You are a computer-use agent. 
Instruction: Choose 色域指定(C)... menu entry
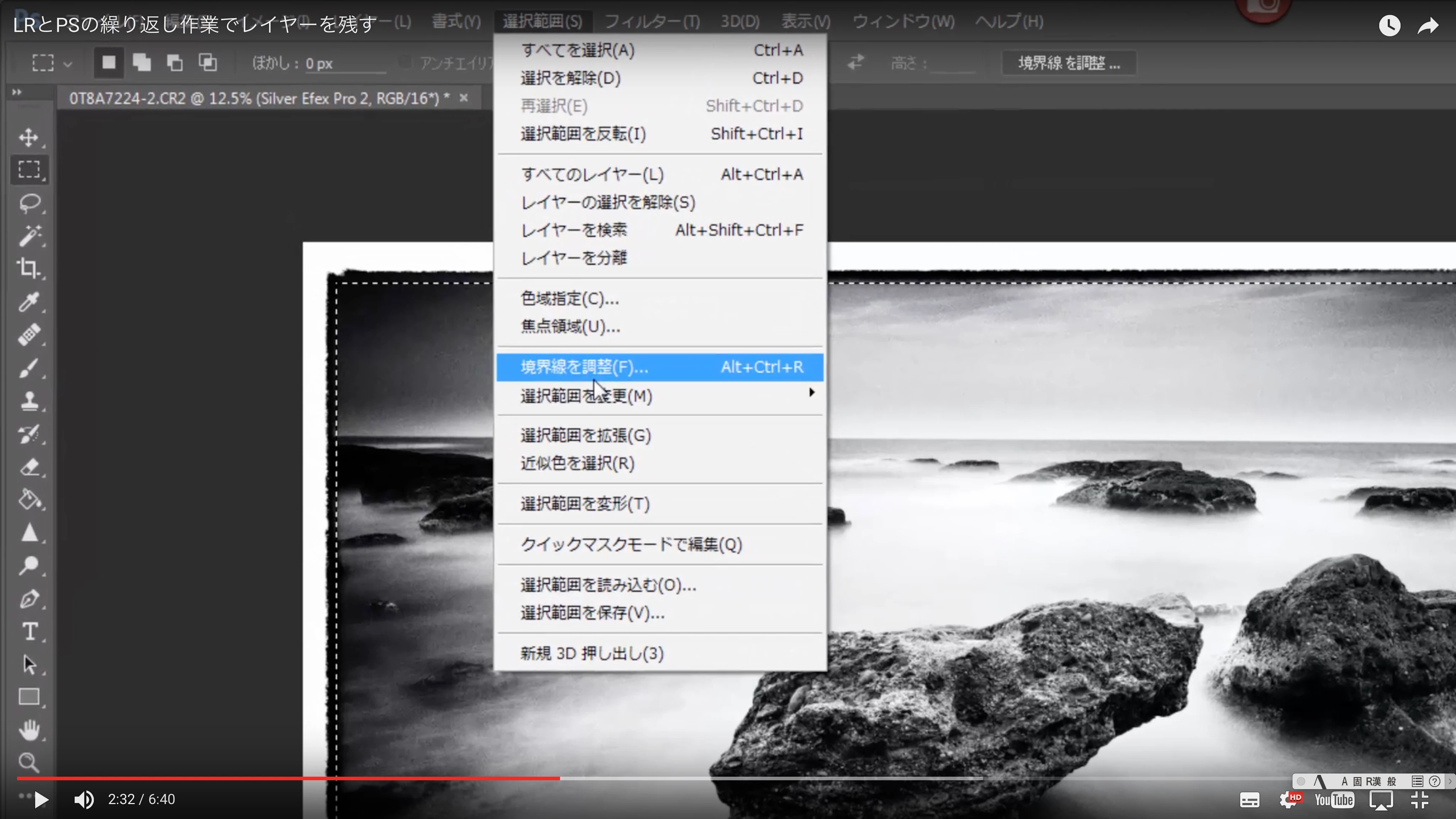tap(660, 299)
